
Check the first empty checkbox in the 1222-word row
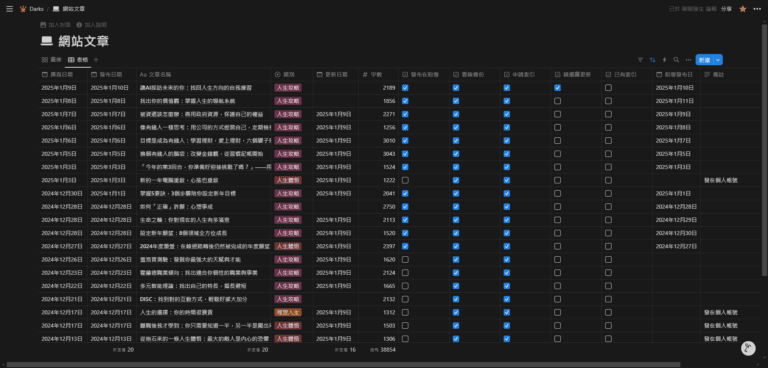405,180
